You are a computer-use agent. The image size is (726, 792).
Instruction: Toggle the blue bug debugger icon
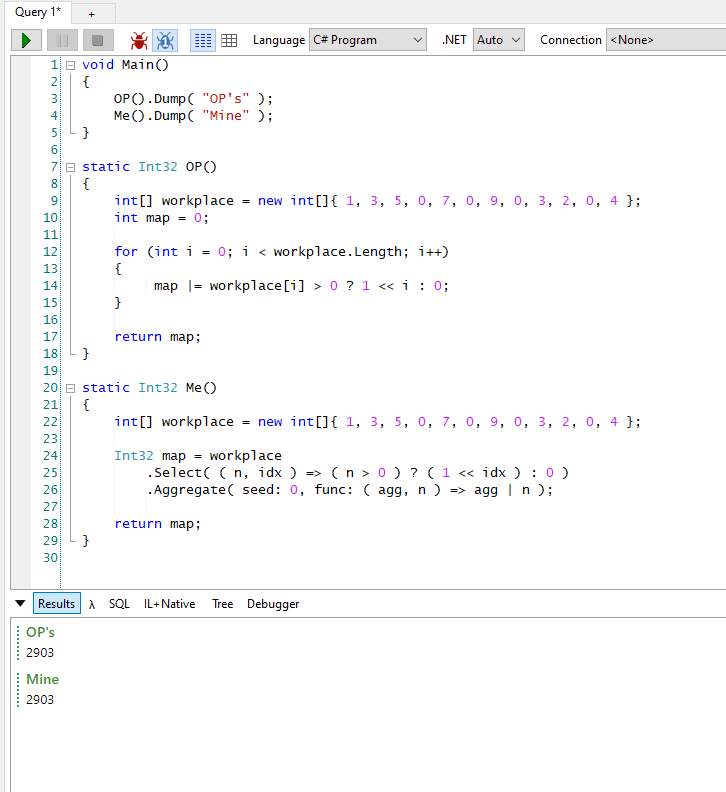pyautogui.click(x=165, y=40)
